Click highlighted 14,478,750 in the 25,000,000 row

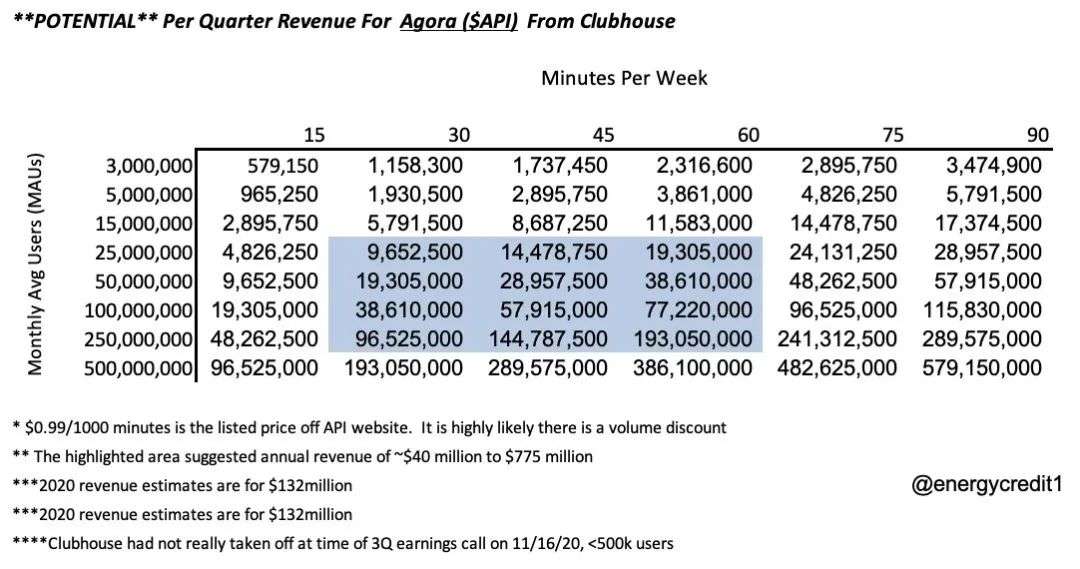coord(554,253)
